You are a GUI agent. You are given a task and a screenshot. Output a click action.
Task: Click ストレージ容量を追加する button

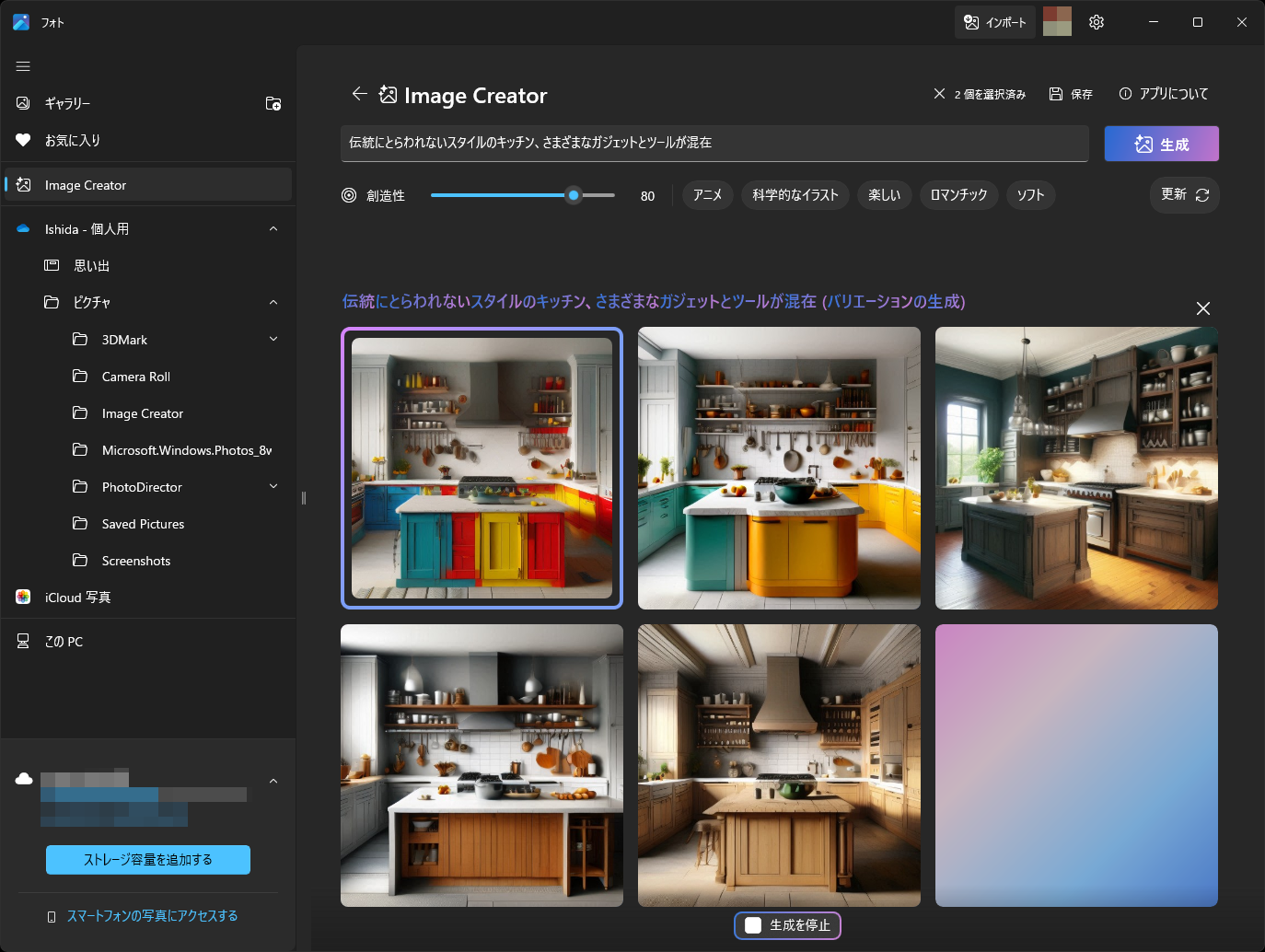coord(148,860)
